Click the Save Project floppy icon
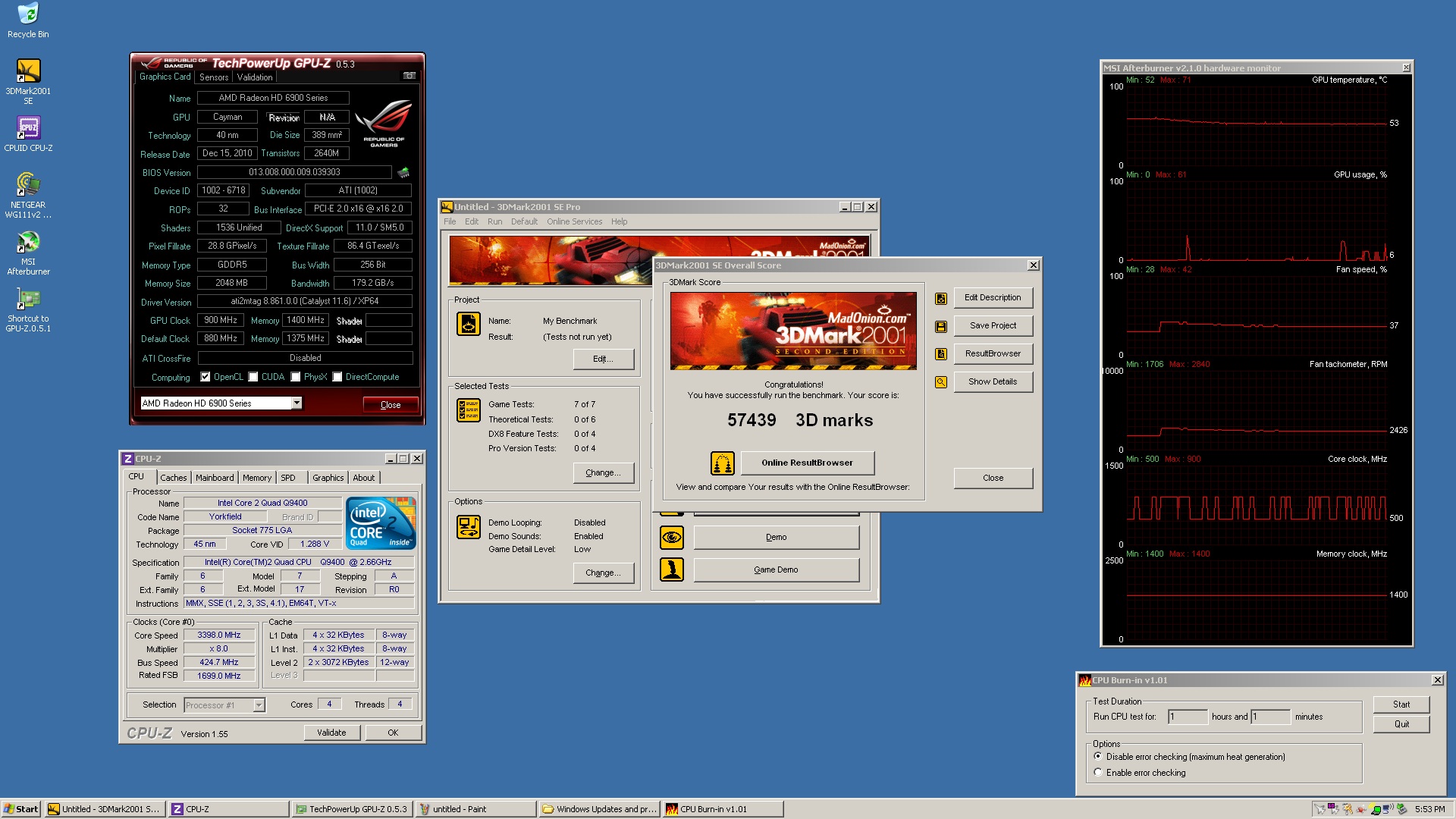 point(940,326)
